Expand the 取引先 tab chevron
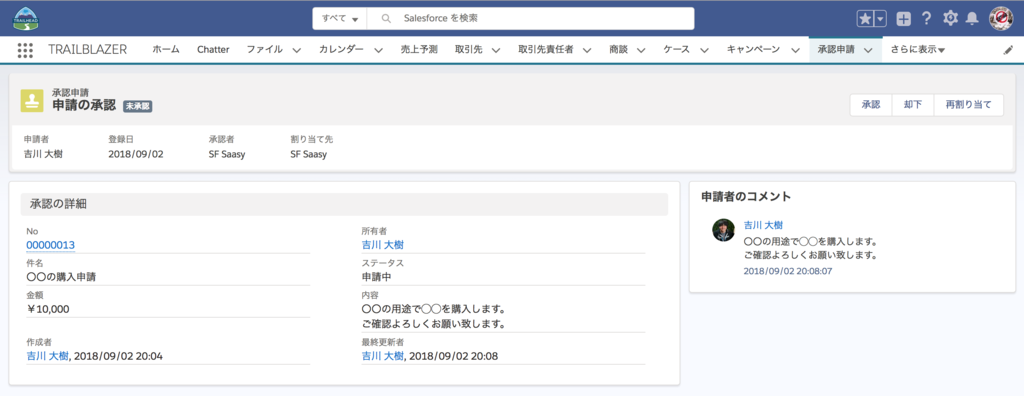 coord(496,50)
